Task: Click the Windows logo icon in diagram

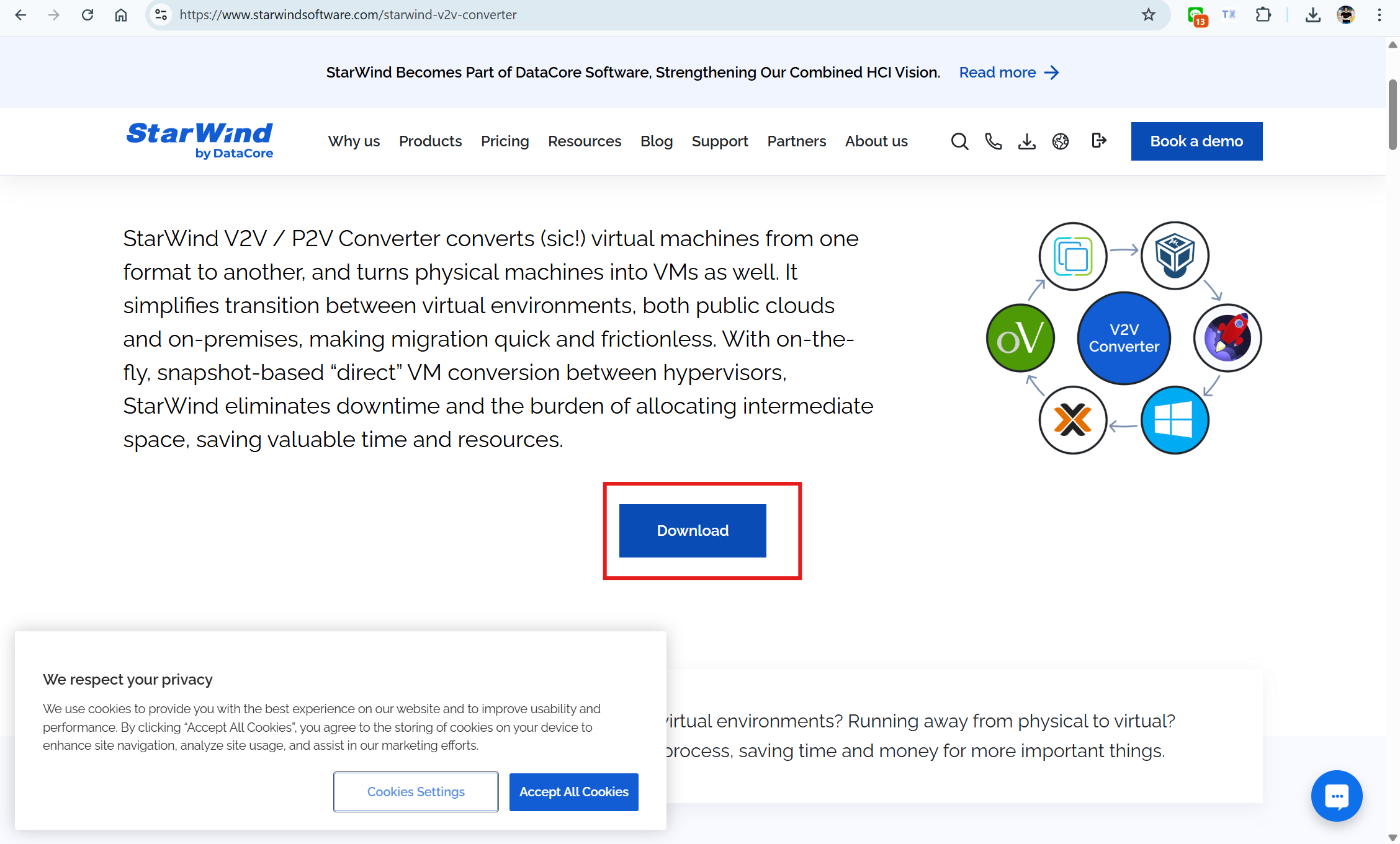Action: tap(1175, 420)
